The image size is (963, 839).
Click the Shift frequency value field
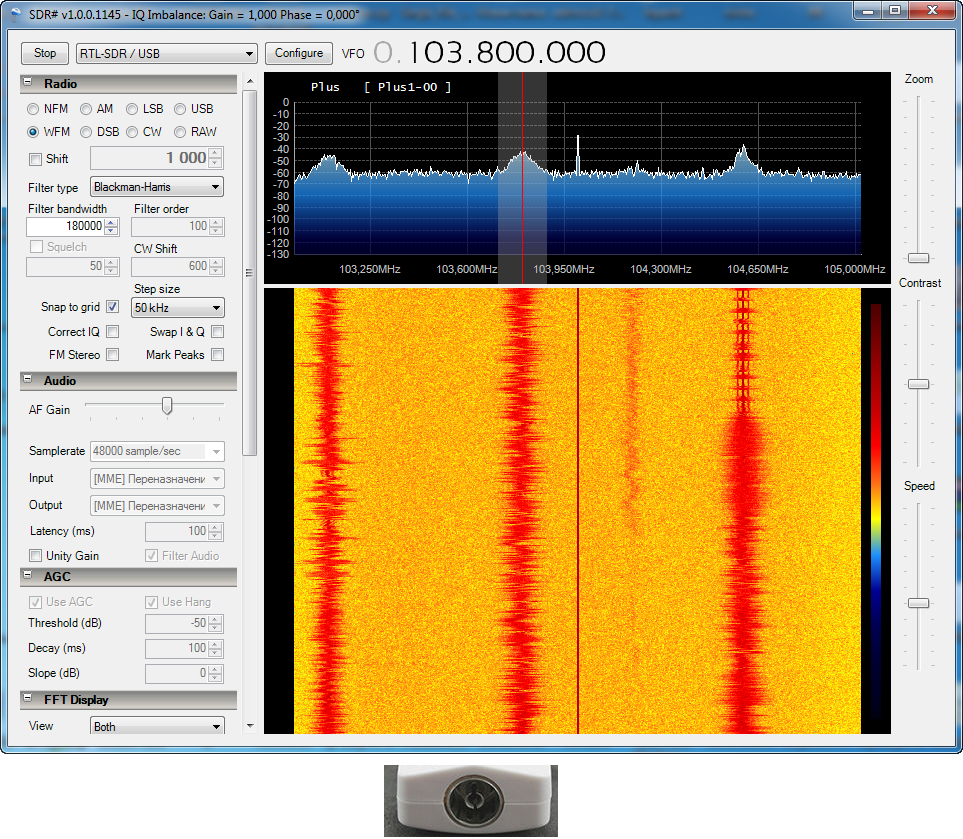tap(150, 158)
